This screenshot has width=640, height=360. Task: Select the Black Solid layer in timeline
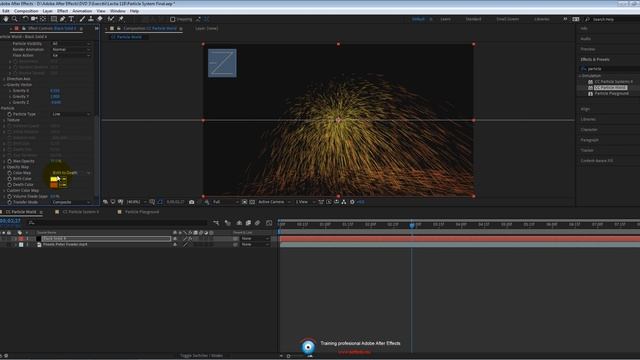click(106, 238)
